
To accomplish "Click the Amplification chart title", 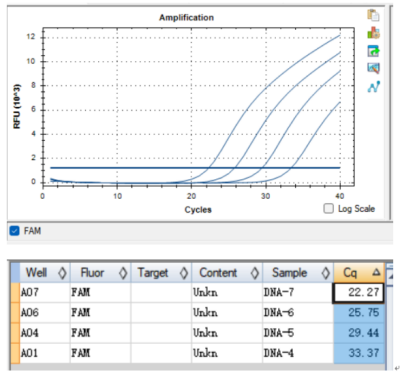I will (186, 17).
